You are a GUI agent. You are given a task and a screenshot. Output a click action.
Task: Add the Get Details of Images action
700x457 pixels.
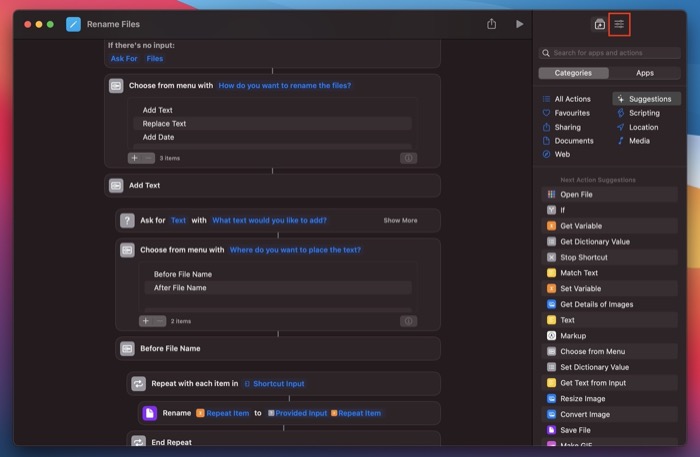pos(610,304)
